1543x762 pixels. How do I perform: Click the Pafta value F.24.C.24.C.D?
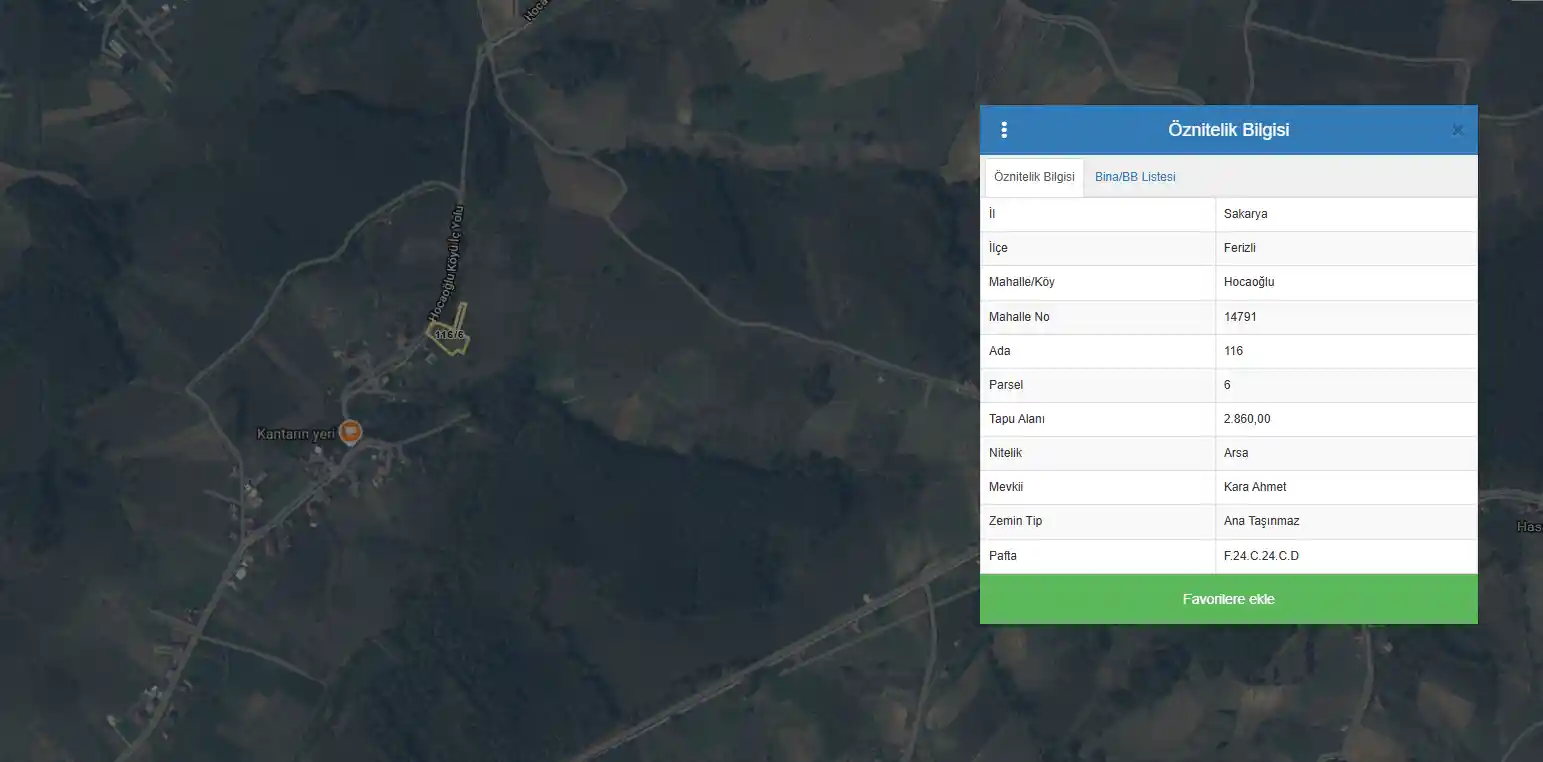(x=1261, y=555)
